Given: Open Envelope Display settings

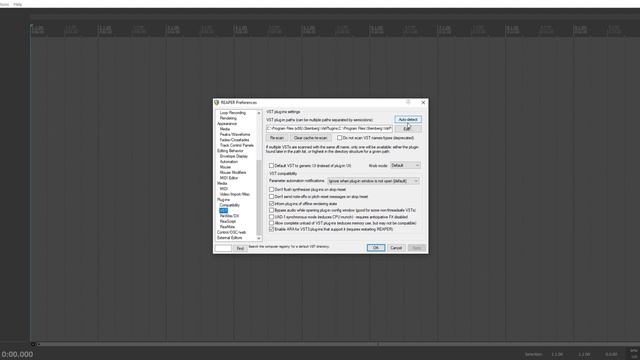Looking at the screenshot, I should (x=234, y=156).
